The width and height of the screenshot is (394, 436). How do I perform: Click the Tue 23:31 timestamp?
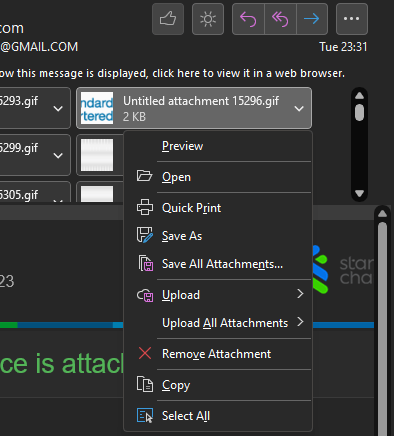coord(343,47)
